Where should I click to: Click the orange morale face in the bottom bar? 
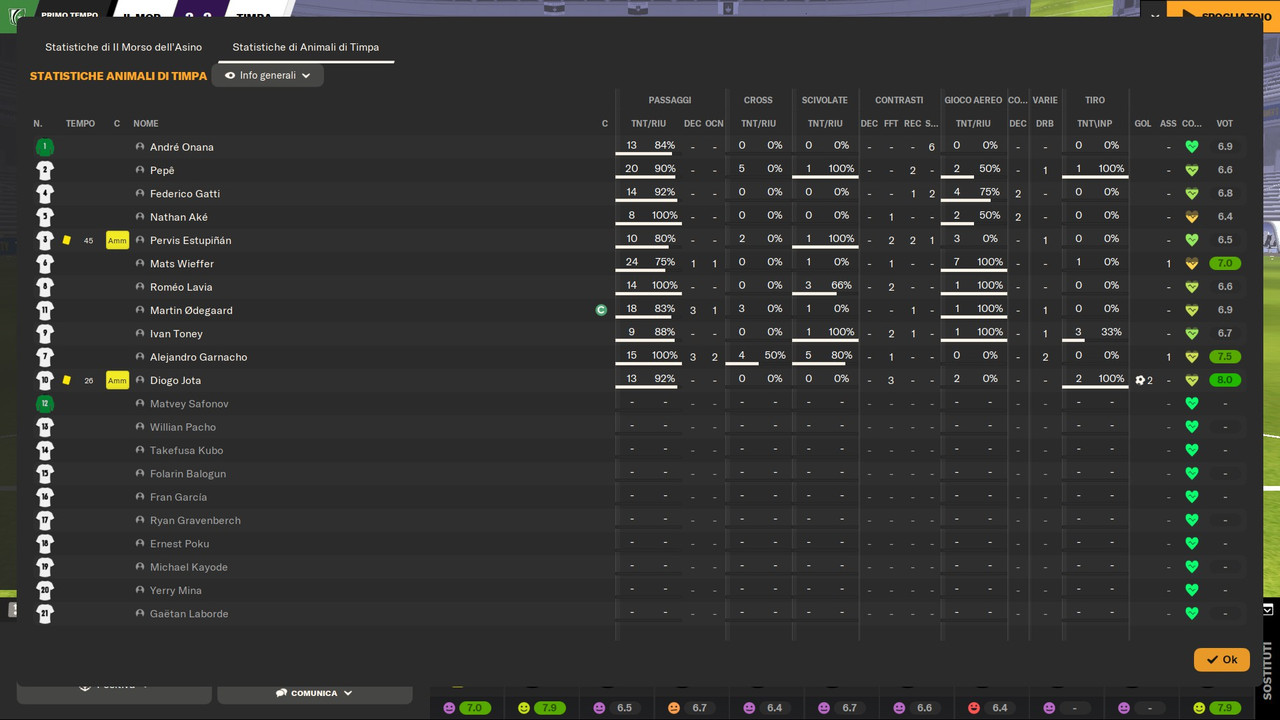[674, 708]
